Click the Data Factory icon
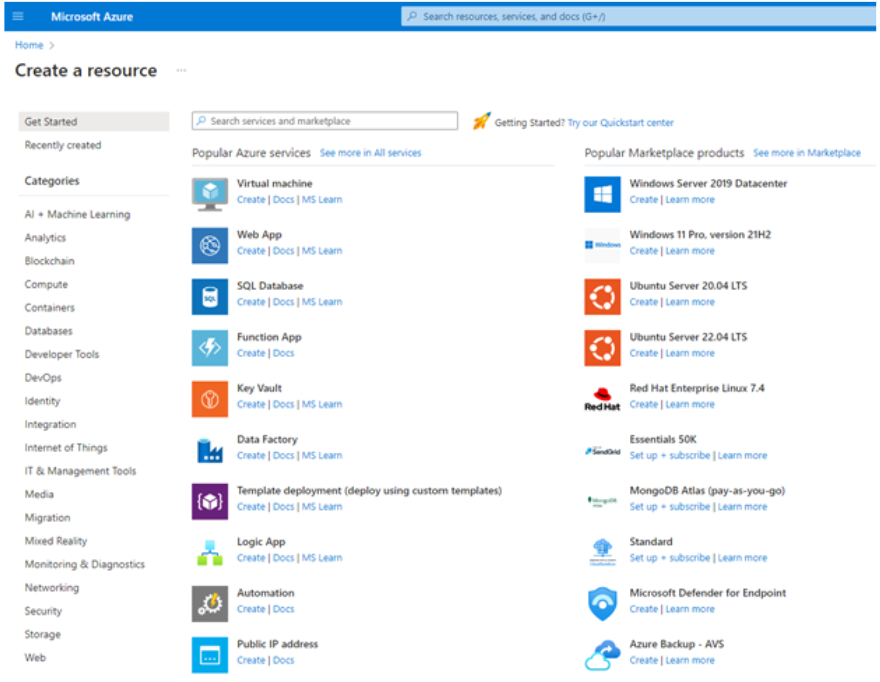This screenshot has width=880, height=682. (x=210, y=450)
